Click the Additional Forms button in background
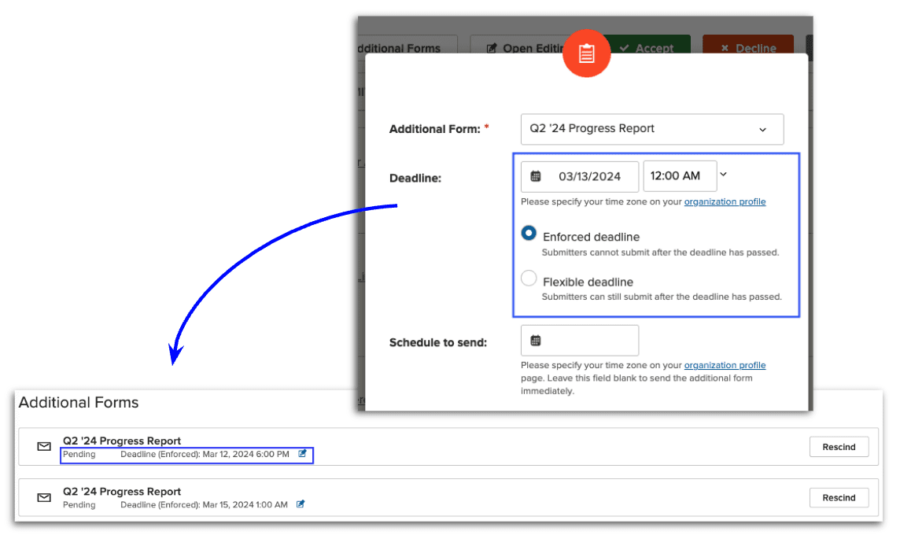This screenshot has width=900, height=535. pyautogui.click(x=408, y=46)
